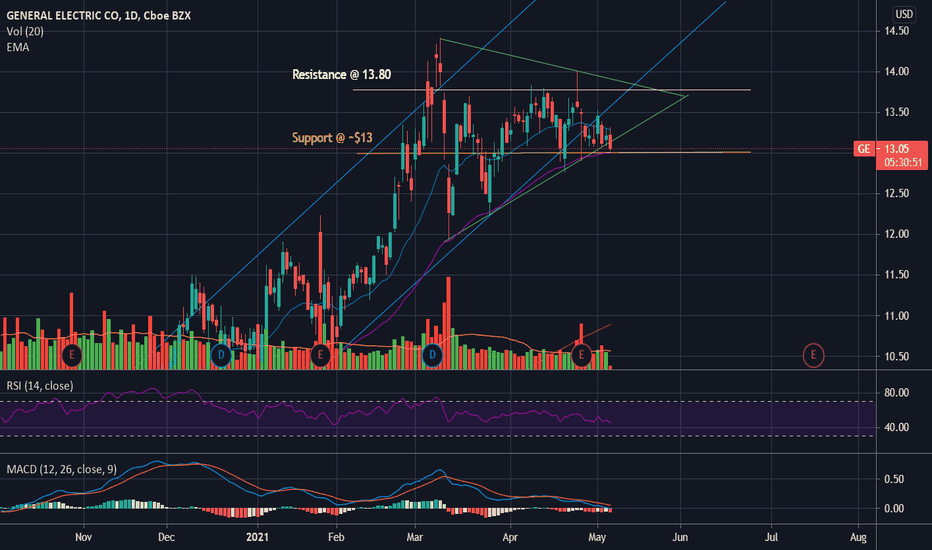Click the MACD 0.00 scale label
932x550 pixels.
(x=894, y=508)
